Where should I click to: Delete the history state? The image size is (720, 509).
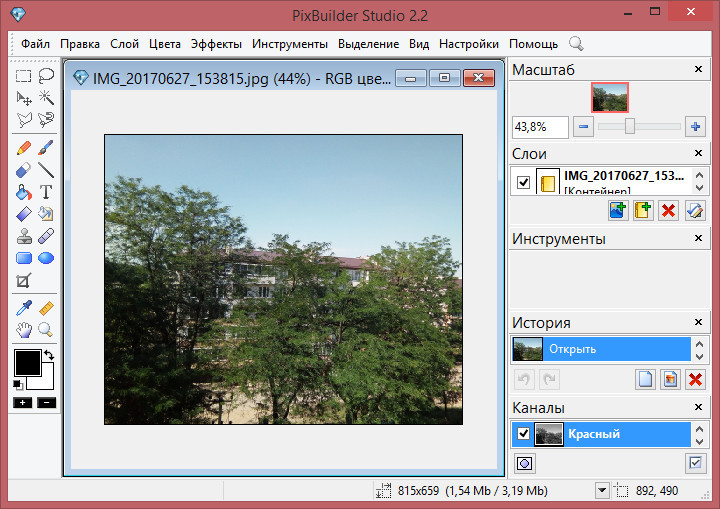tap(695, 379)
